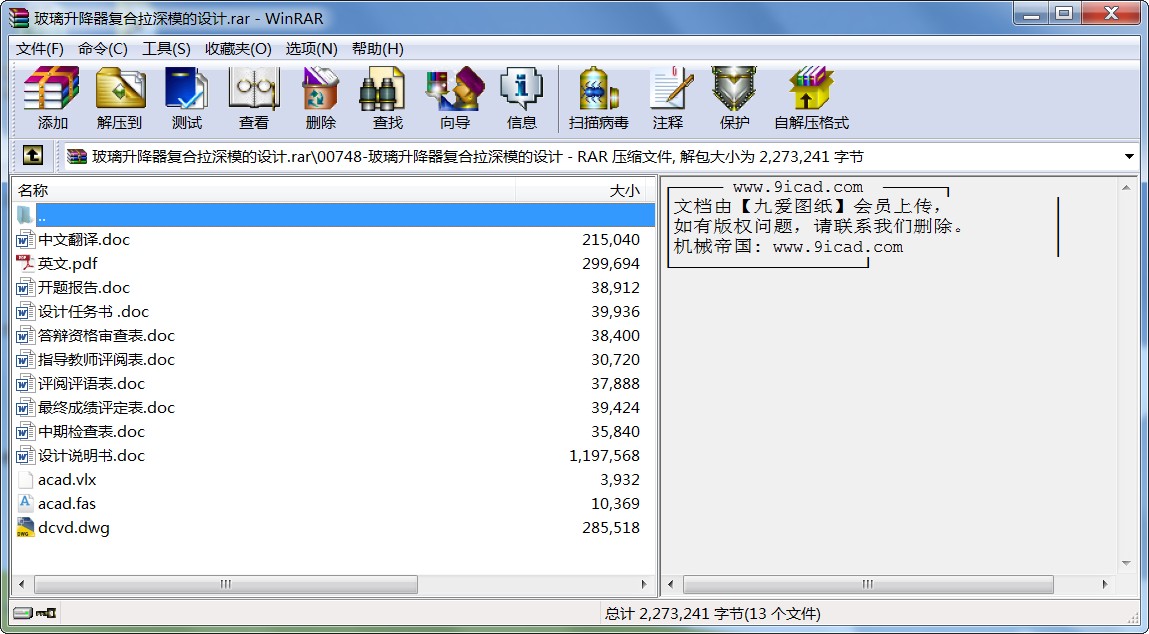Open the 收藏夹(O) menu

click(x=238, y=48)
